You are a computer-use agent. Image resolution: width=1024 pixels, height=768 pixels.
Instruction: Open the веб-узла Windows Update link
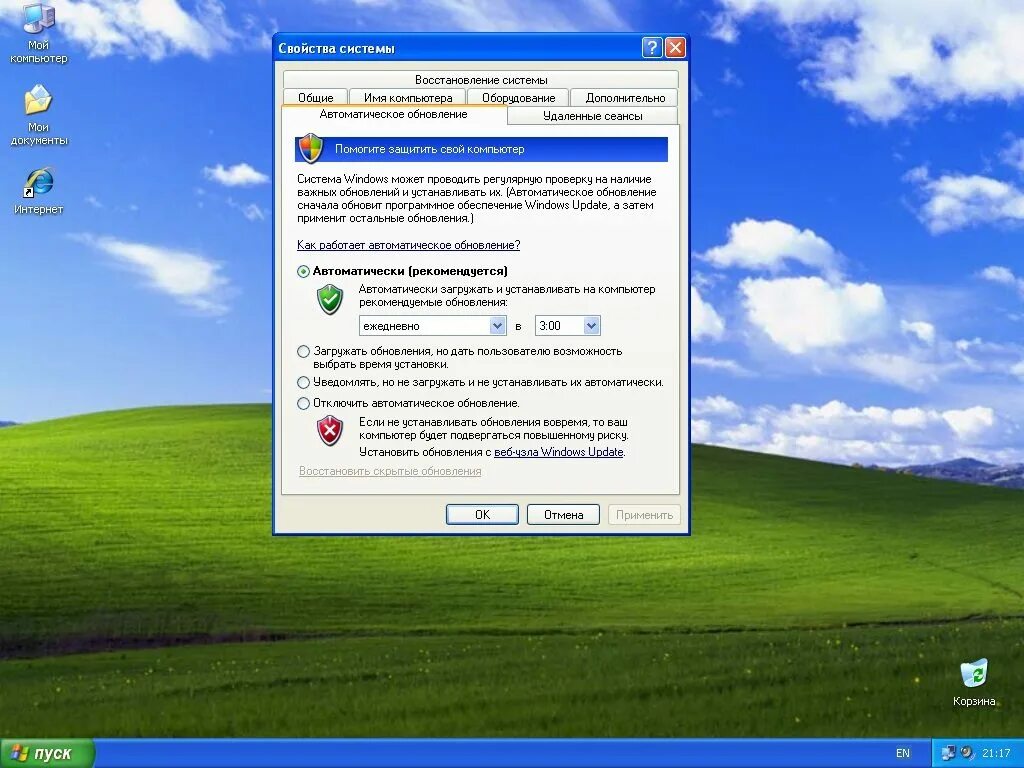558,452
